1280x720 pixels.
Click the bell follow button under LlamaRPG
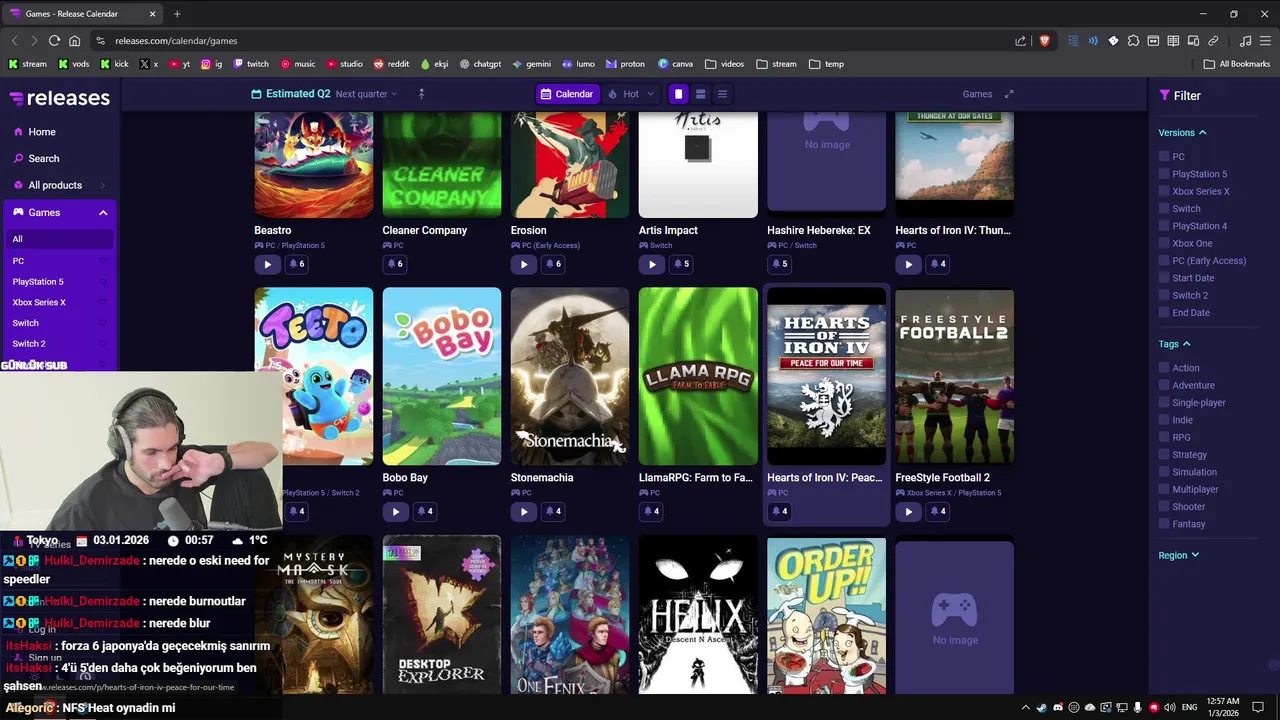point(651,511)
